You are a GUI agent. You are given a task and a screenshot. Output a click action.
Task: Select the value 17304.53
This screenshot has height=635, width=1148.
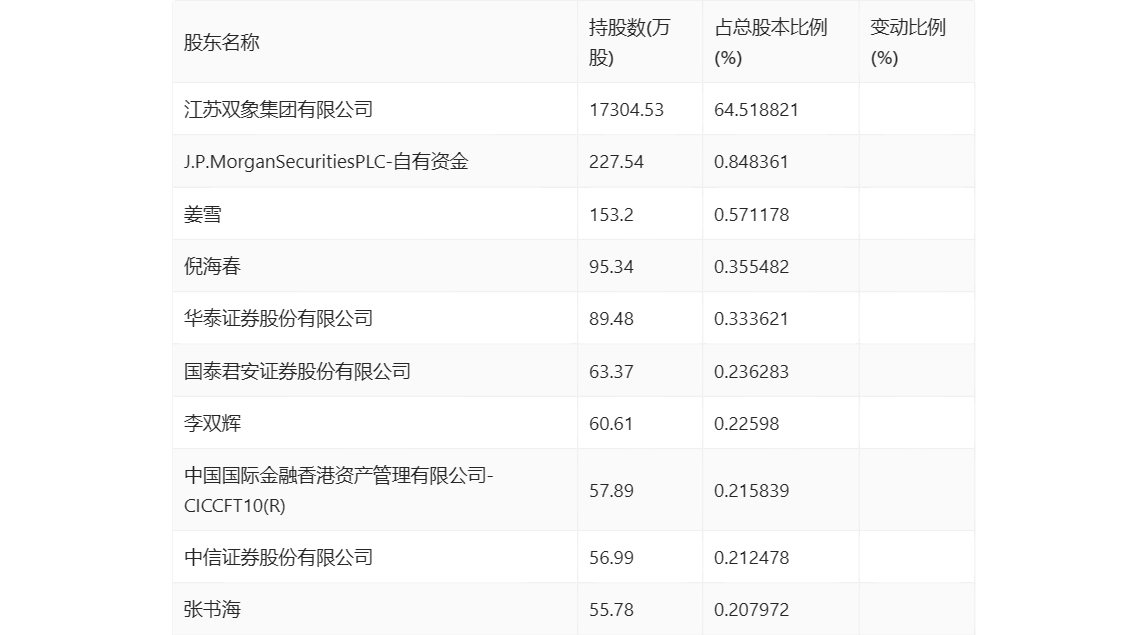point(626,110)
